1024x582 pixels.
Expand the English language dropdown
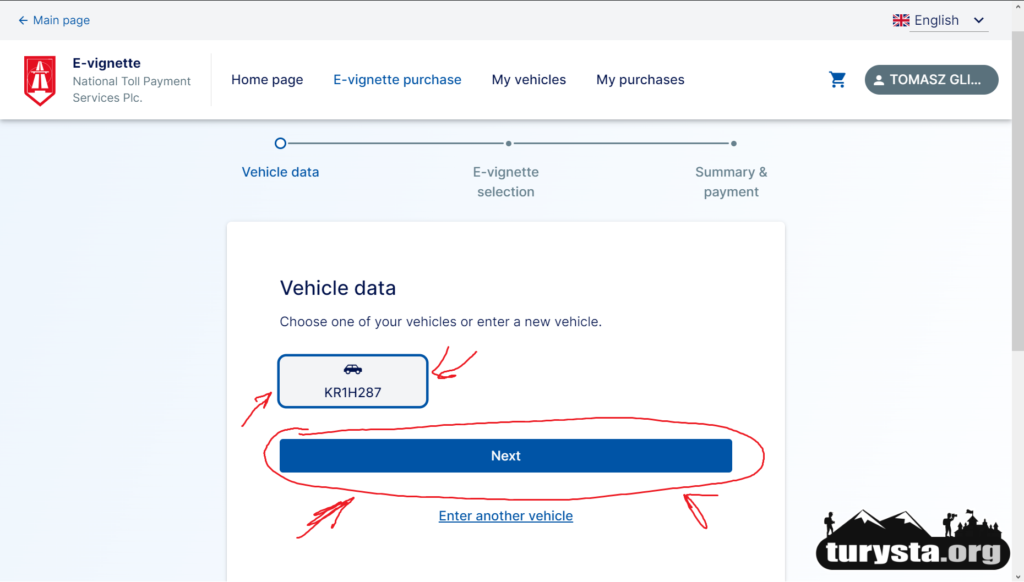coord(978,20)
